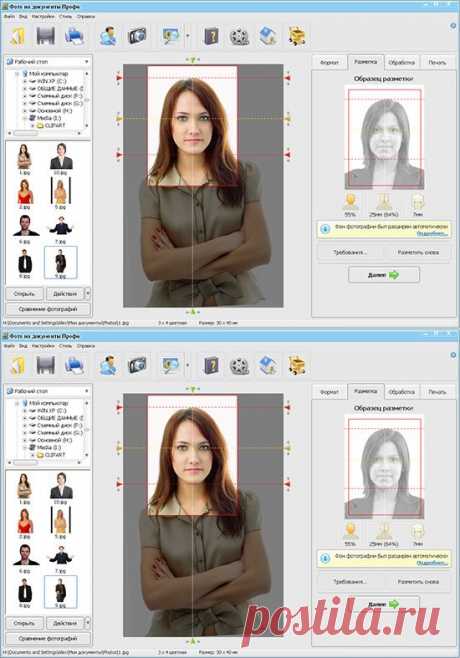Click the 25мм (64%) icon in top window
This screenshot has height=658, width=460.
(x=384, y=202)
